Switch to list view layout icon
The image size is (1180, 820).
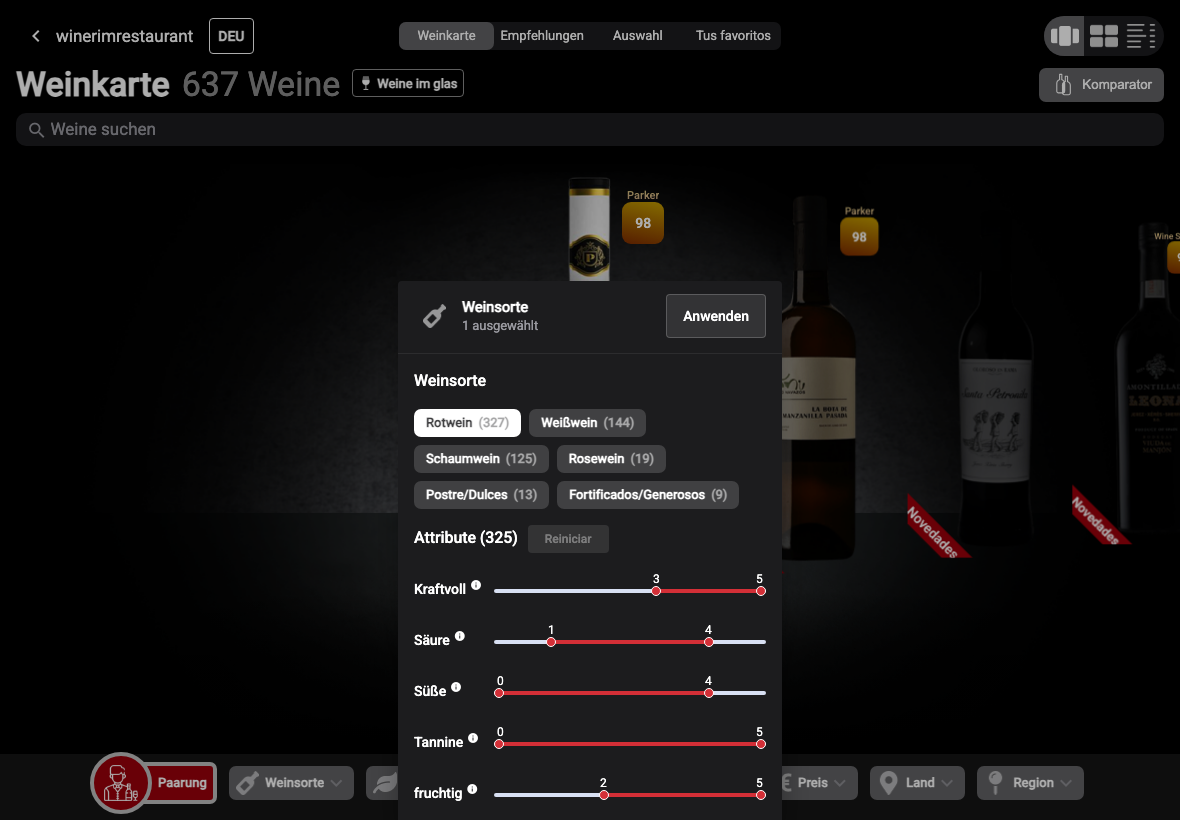click(1140, 36)
